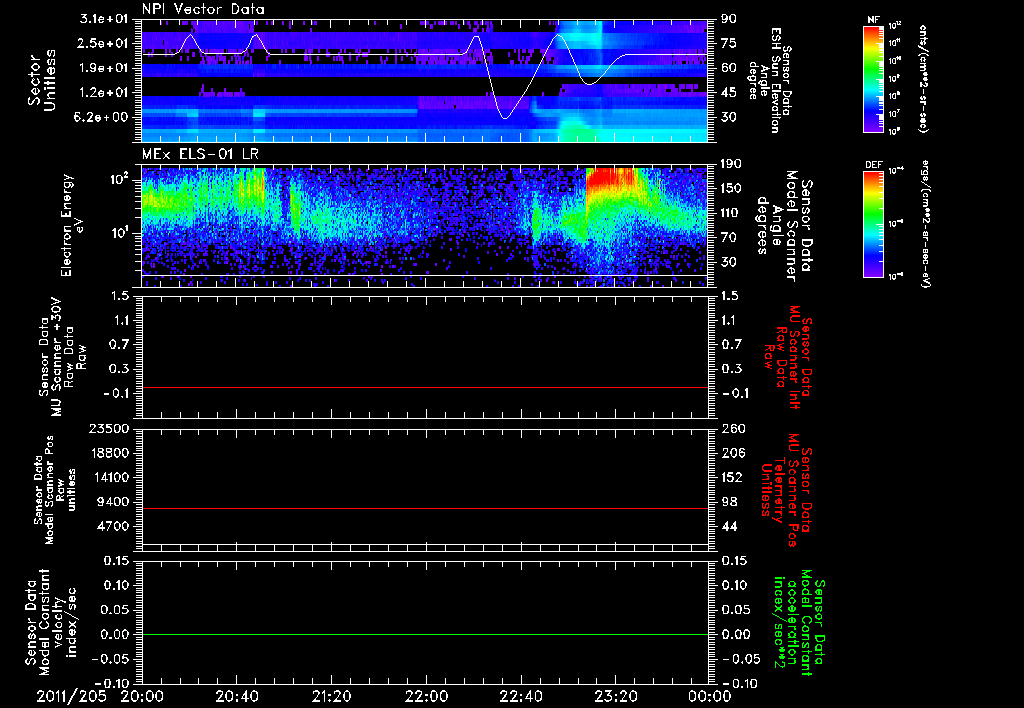Click the "NF" label above the color bar
1024x708 pixels.
click(873, 20)
